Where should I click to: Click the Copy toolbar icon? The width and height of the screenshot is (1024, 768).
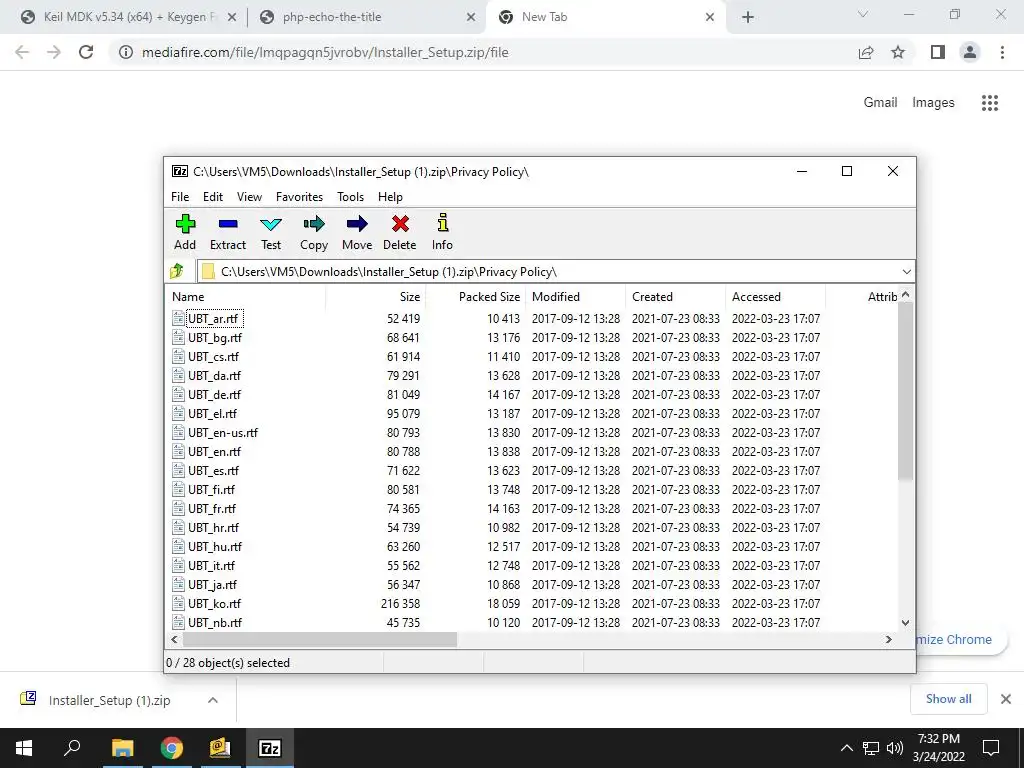click(313, 224)
